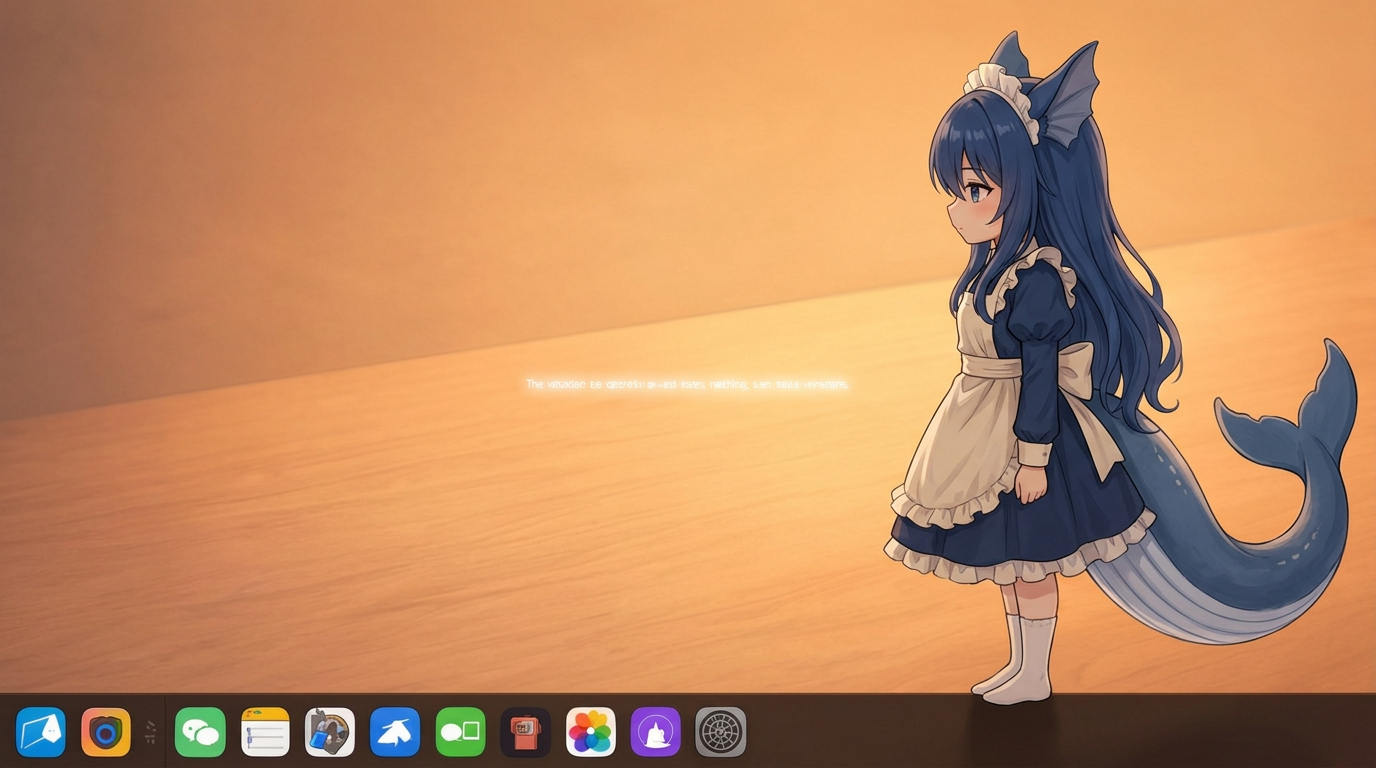Open the dark icon with red device
This screenshot has width=1376, height=768.
(x=526, y=732)
